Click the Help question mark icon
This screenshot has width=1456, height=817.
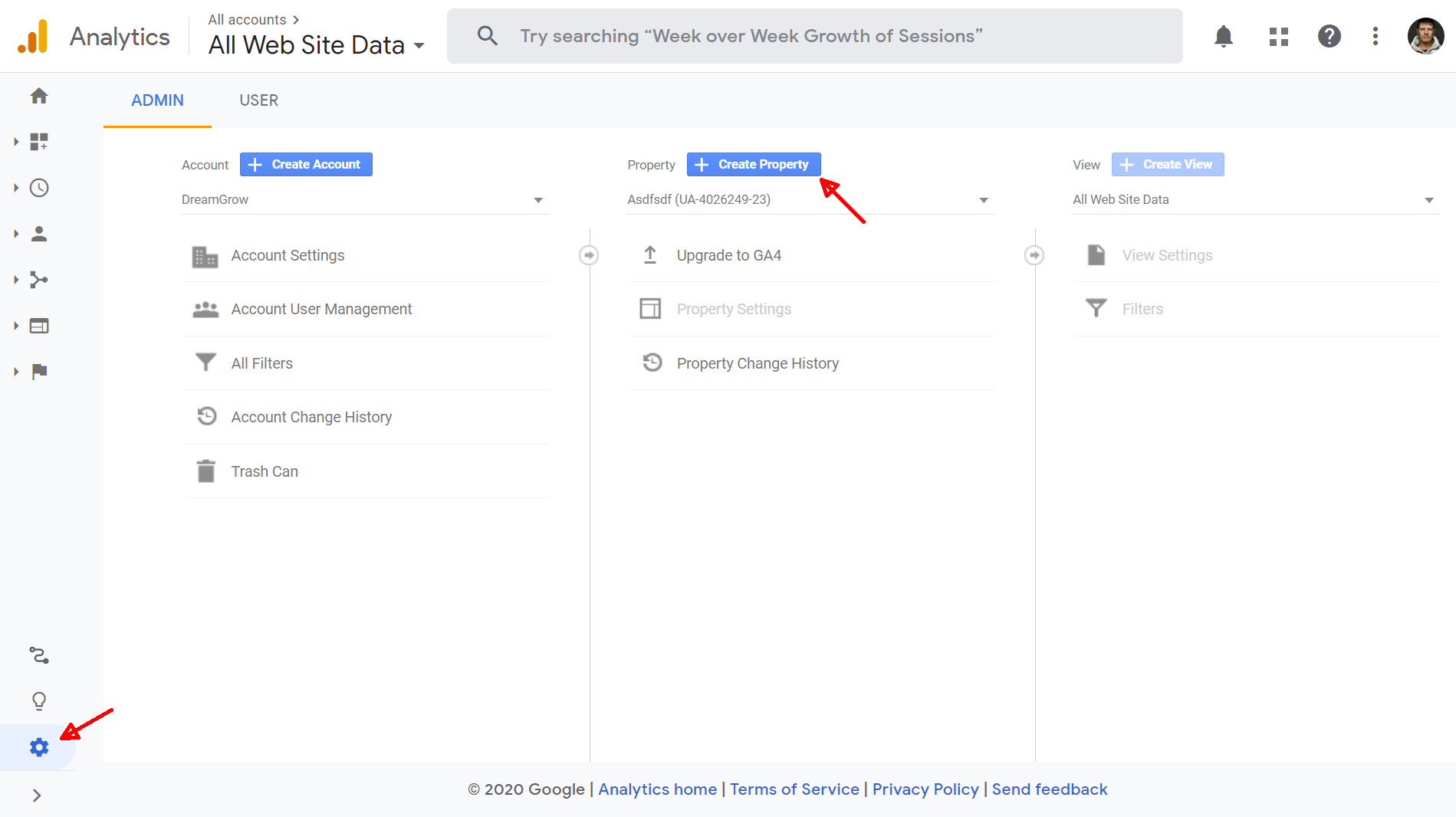[1329, 36]
